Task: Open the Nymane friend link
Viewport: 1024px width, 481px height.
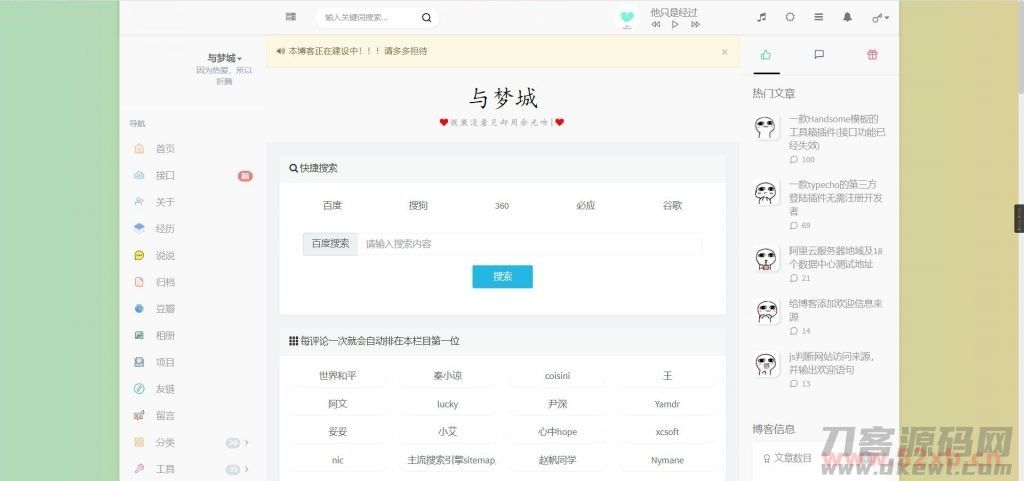Action: click(667, 460)
